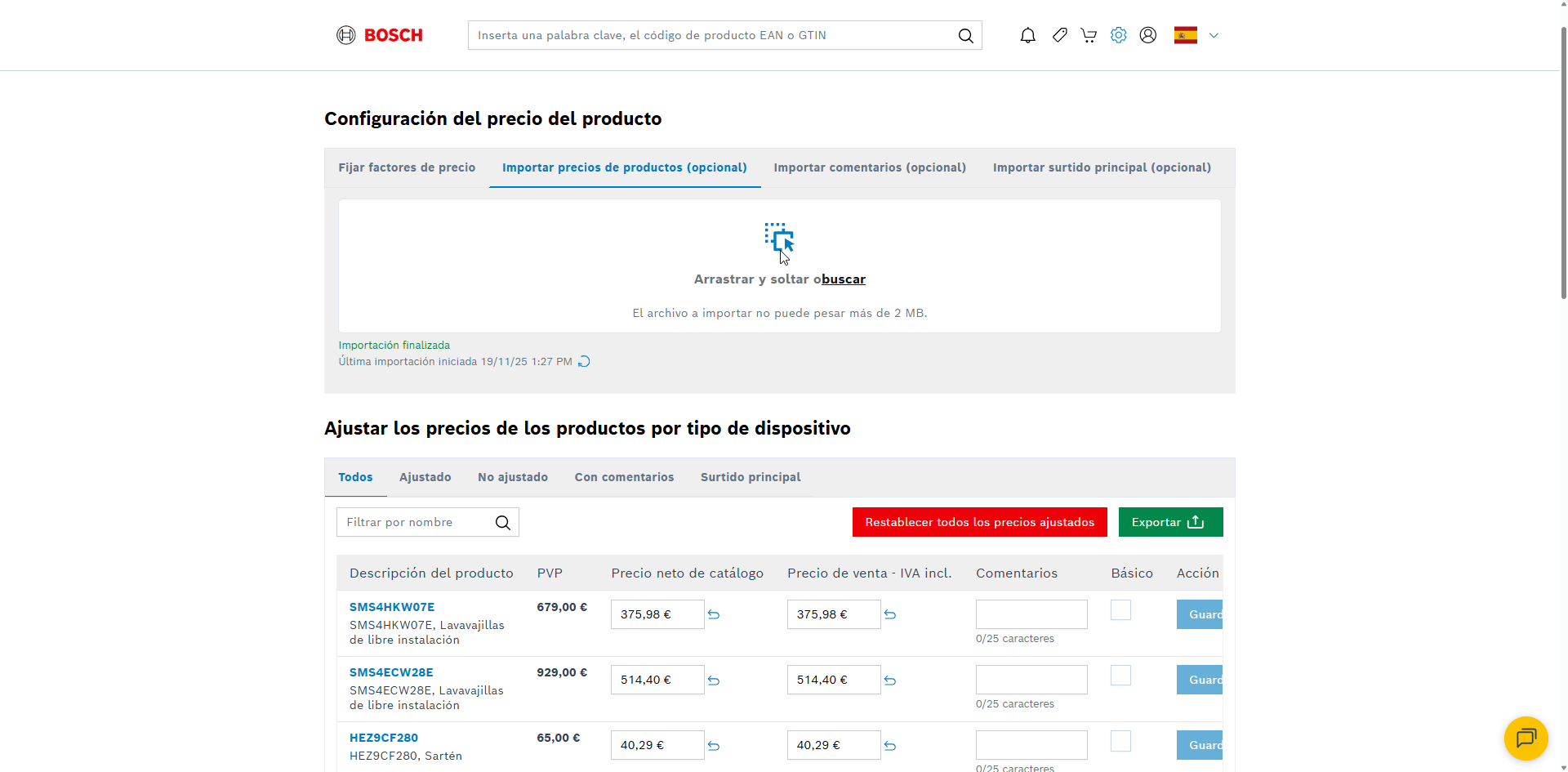This screenshot has width=1568, height=772.
Task: Click the search magnifier in top search bar
Action: pyautogui.click(x=965, y=35)
